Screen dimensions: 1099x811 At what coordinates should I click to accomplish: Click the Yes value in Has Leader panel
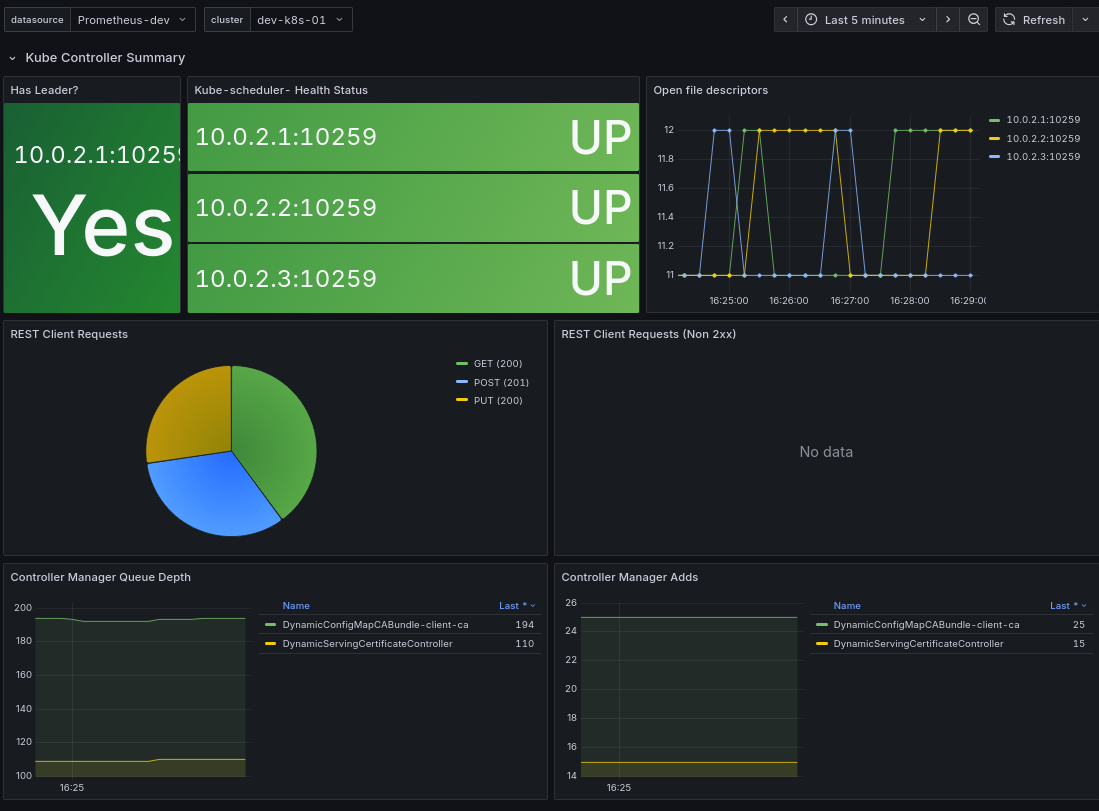103,226
